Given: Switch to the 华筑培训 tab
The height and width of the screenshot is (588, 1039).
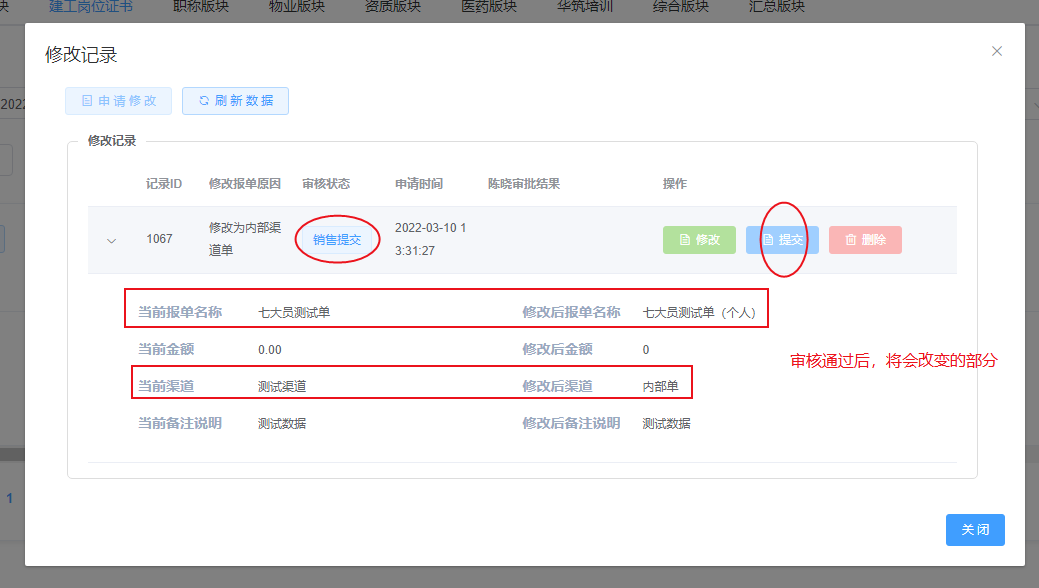Looking at the screenshot, I should pyautogui.click(x=585, y=6).
